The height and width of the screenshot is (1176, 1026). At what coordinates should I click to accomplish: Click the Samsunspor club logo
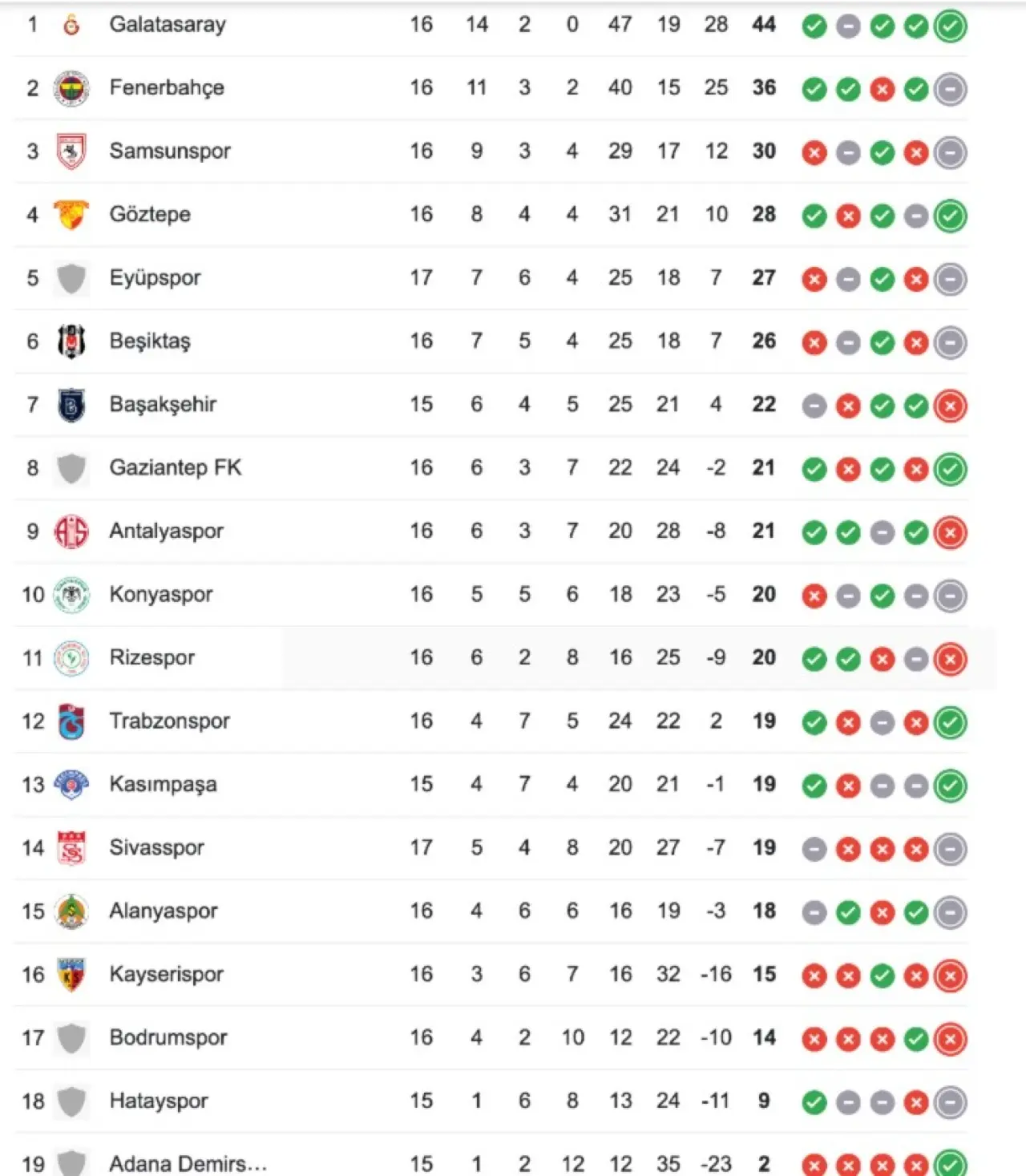(x=71, y=152)
